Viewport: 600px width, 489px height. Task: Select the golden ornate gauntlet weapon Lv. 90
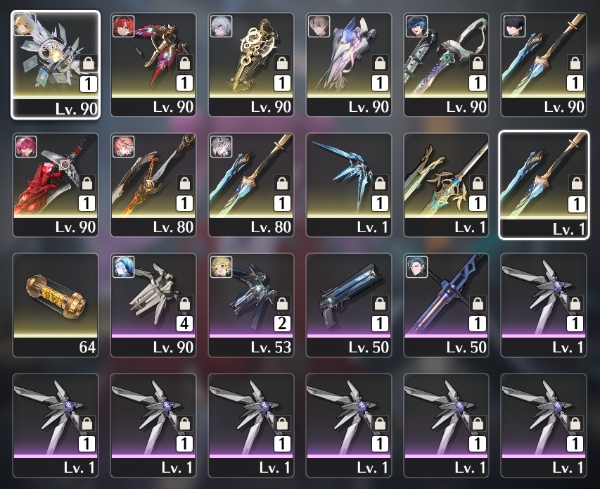click(251, 64)
